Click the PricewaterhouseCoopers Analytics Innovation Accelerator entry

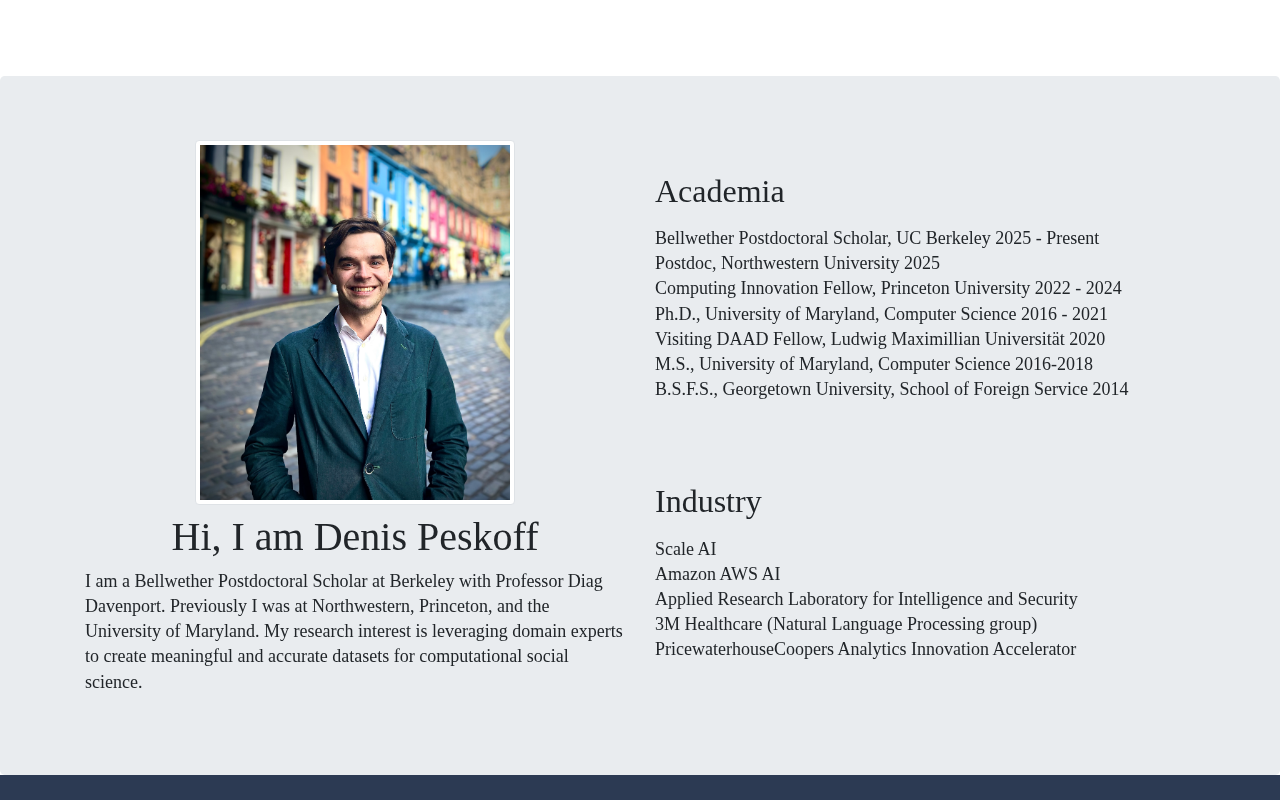tap(865, 649)
